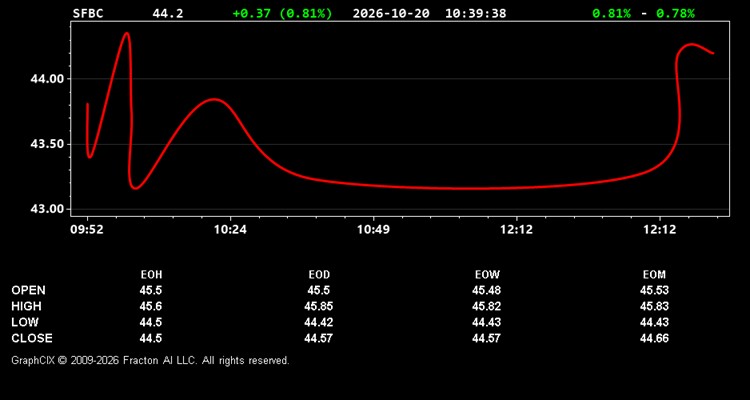750x400 pixels.
Task: Click the SFBC ticker symbol
Action: pos(88,13)
